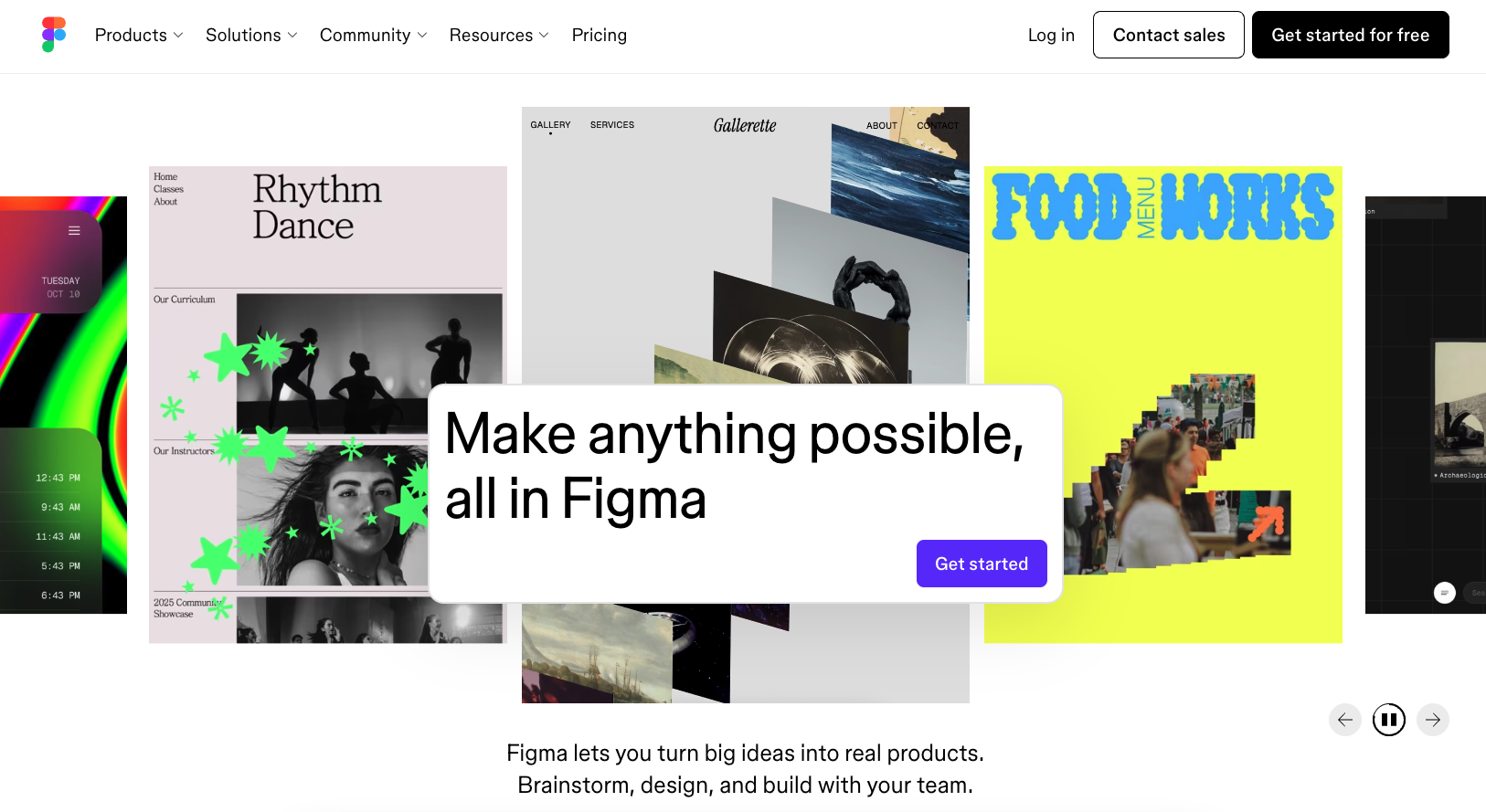The image size is (1486, 812).
Task: Tap the hamburger menu in gradient preview
Action: 74,231
